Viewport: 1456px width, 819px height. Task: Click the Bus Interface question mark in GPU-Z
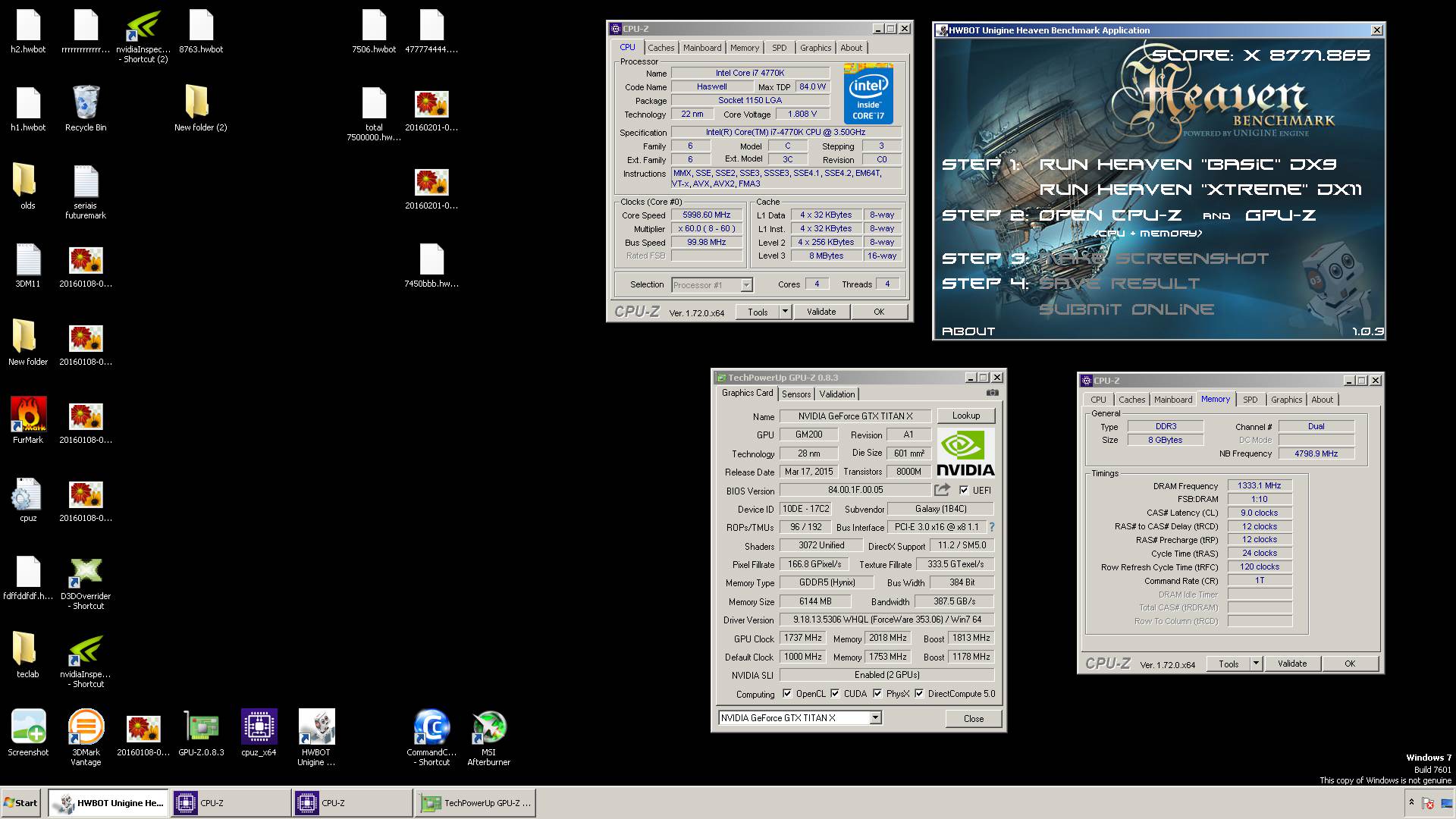pyautogui.click(x=991, y=527)
